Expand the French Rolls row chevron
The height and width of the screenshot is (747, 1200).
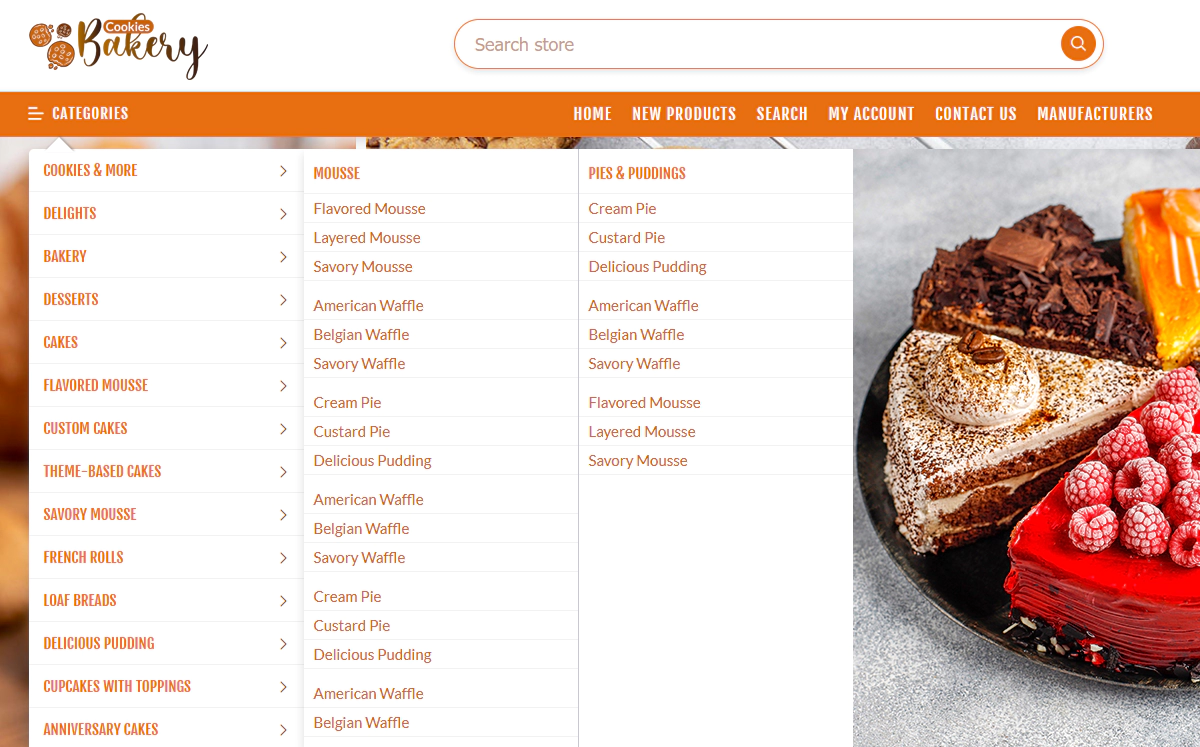coord(283,558)
